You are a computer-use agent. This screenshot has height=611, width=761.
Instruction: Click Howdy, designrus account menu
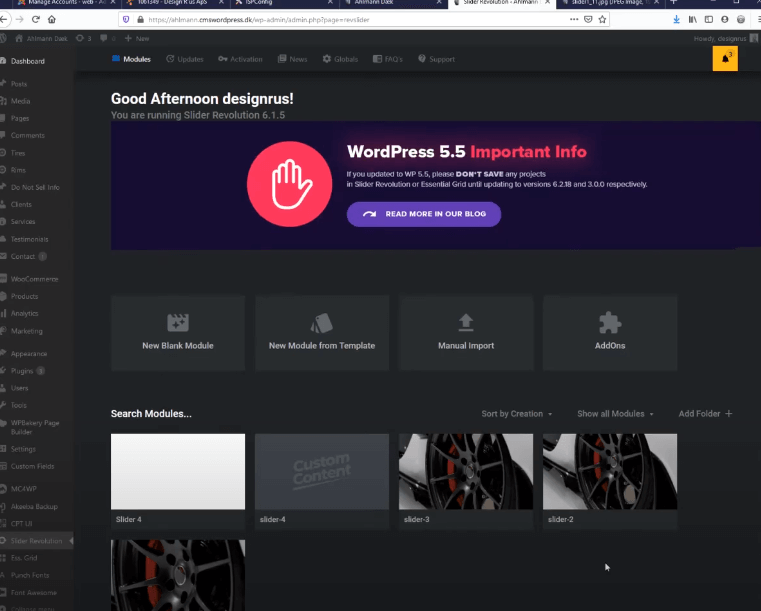[725, 38]
